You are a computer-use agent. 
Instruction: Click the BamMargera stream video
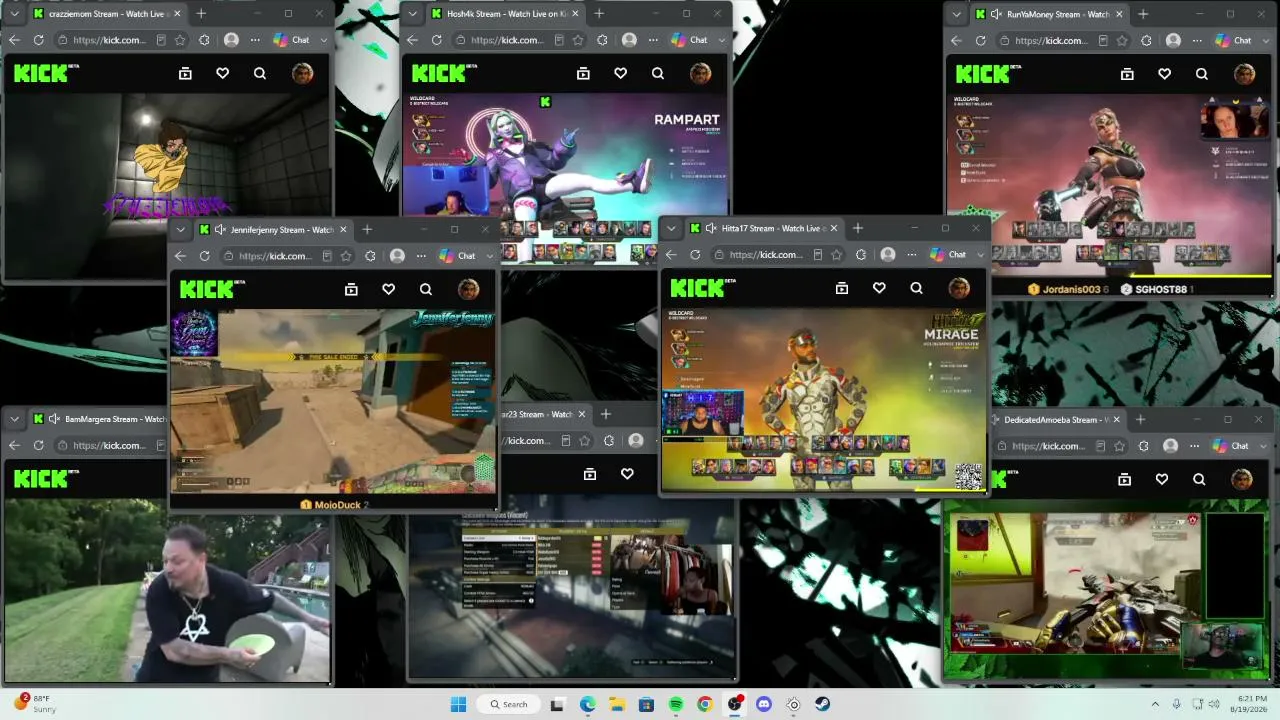click(167, 591)
